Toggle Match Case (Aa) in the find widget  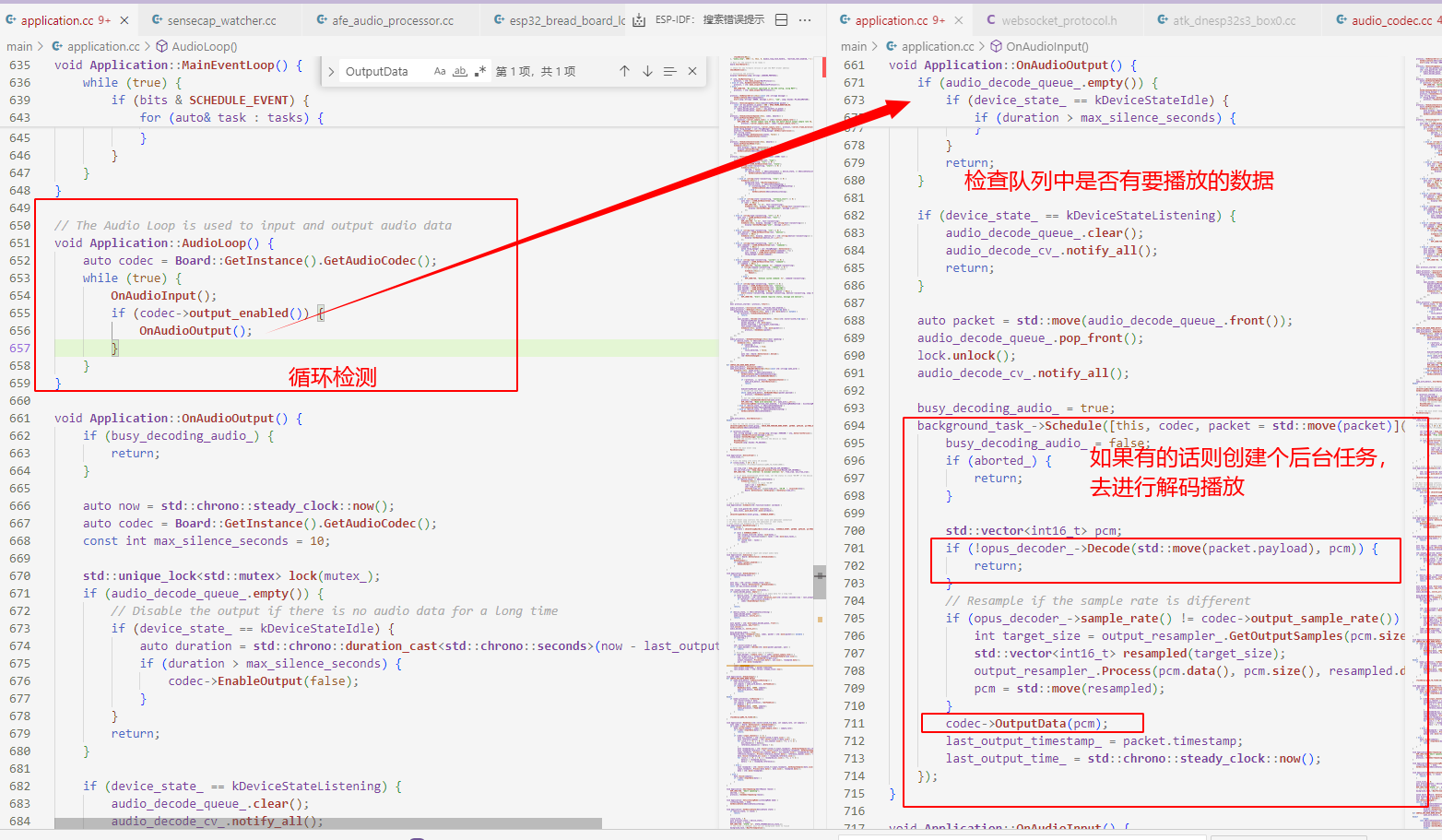tap(440, 71)
